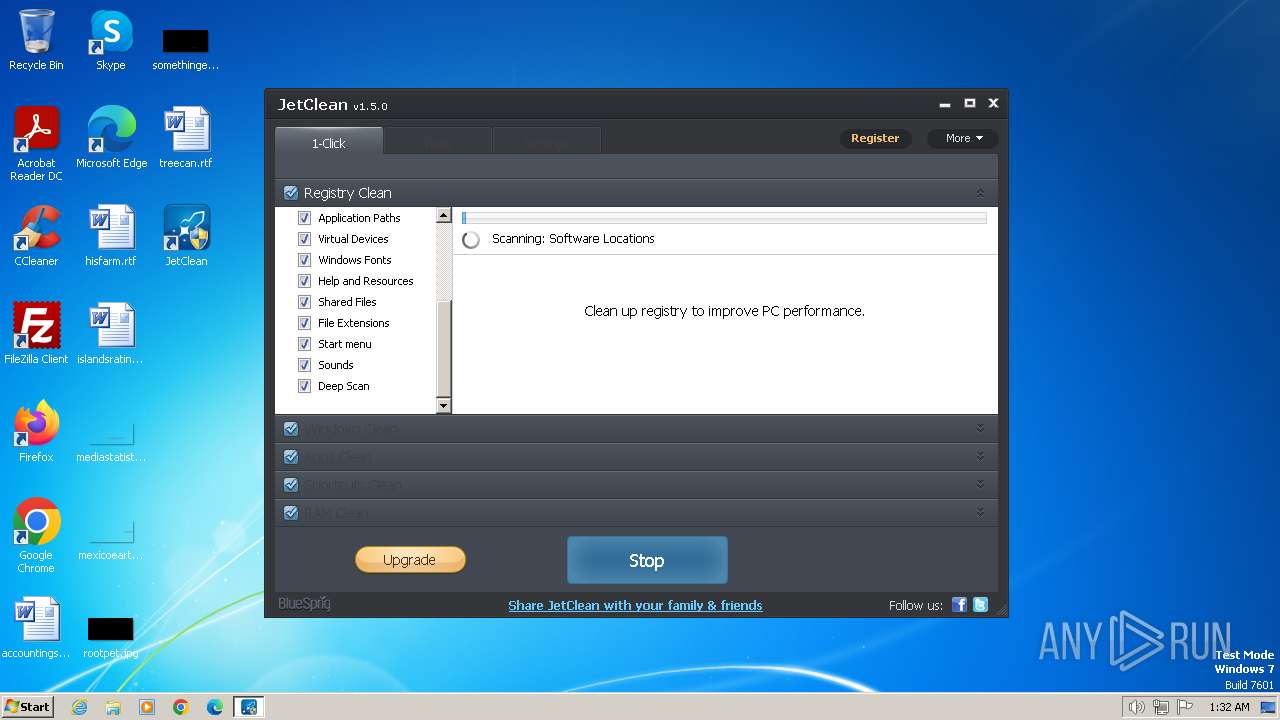Screen dimensions: 1280x720
Task: Toggle the Virtual Devices checkbox
Action: tap(305, 239)
